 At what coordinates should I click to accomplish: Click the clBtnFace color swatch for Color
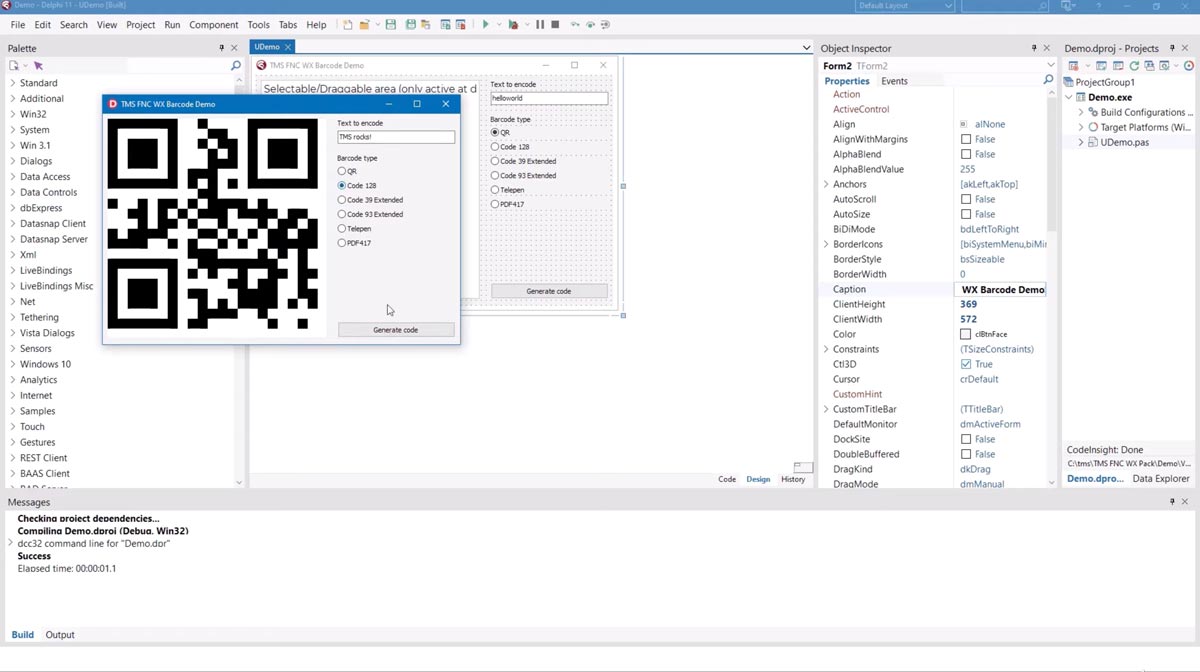click(x=966, y=334)
